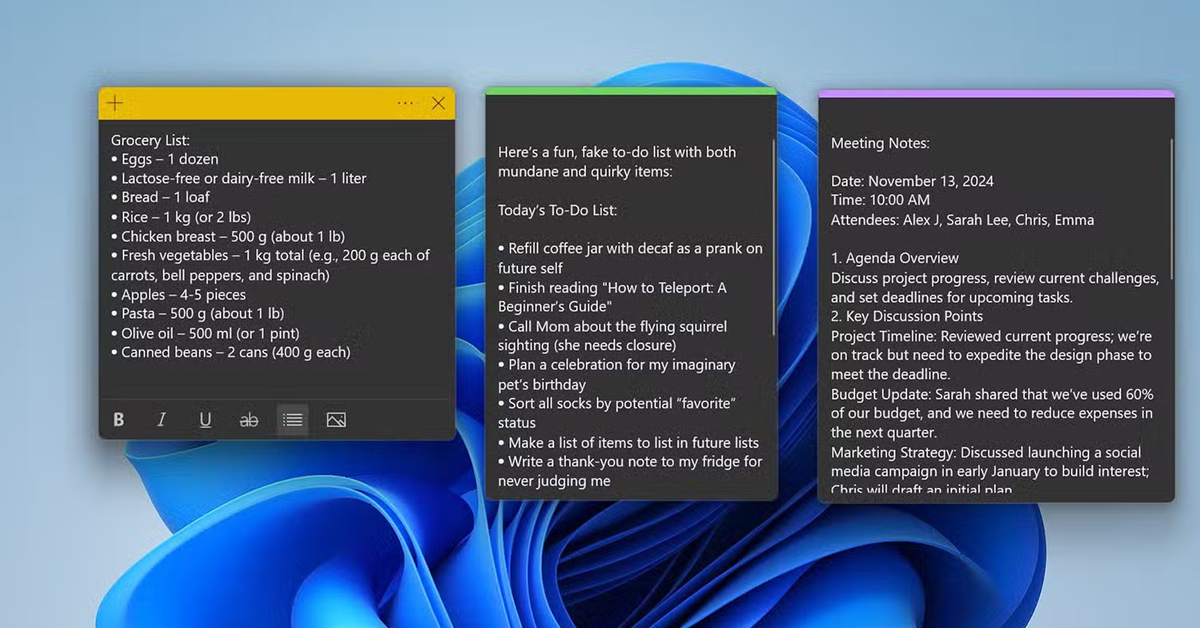The image size is (1200, 628).
Task: Toggle underline formatting in the note toolbar
Action: pyautogui.click(x=205, y=420)
